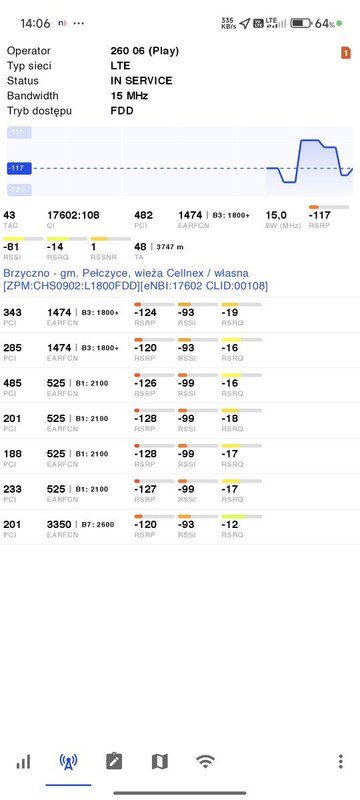Tap the 14:06 clock in status bar
Viewport: 360px width, 800px height.
pyautogui.click(x=35, y=23)
